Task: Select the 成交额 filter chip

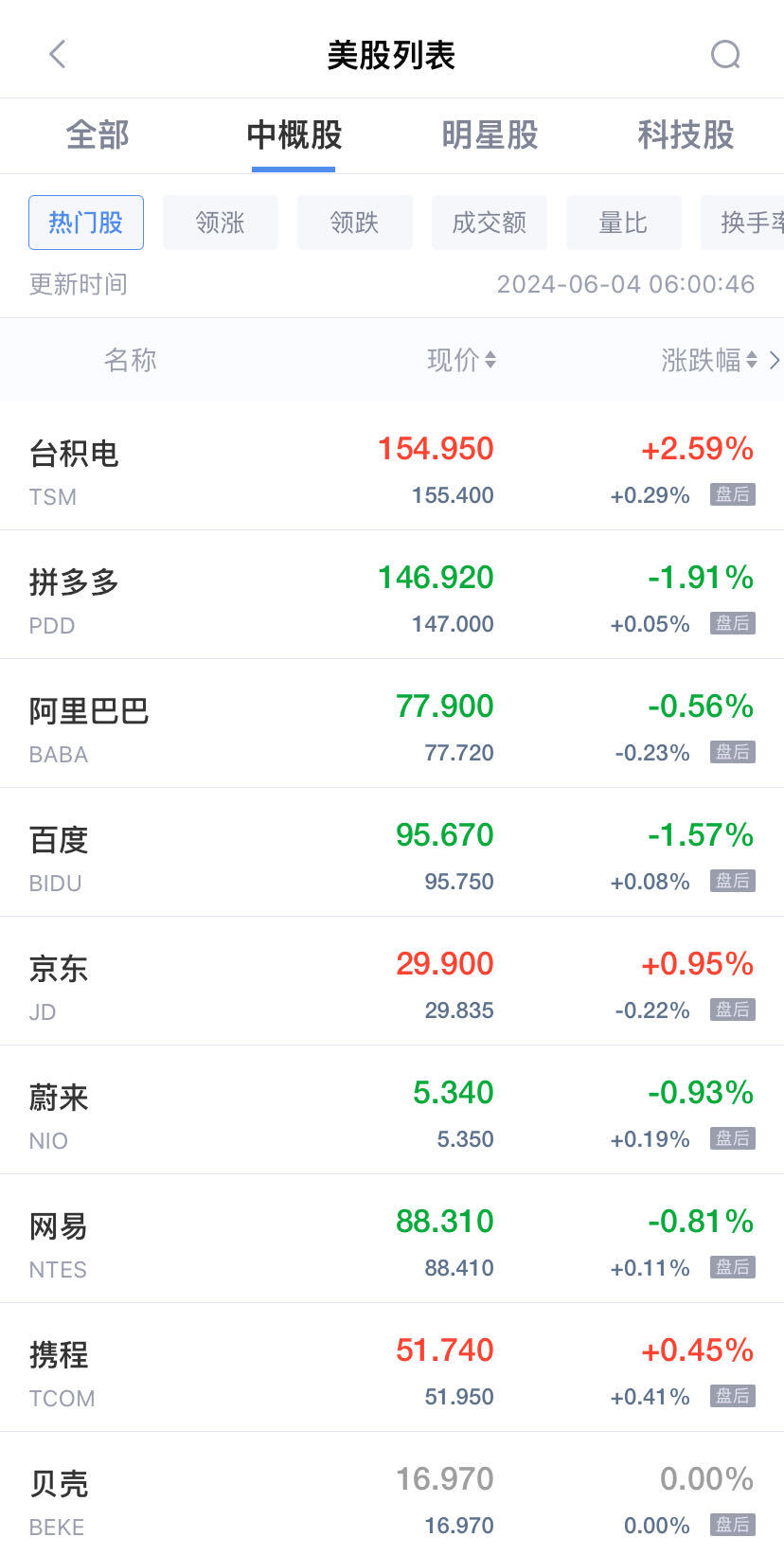Action: [x=490, y=223]
